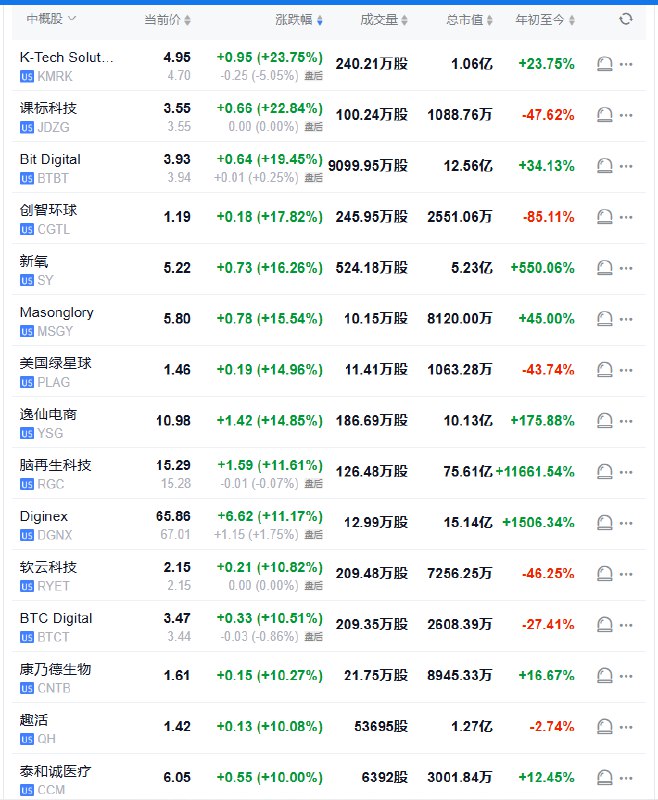
Task: Open more options for PLAG row
Action: point(626,370)
